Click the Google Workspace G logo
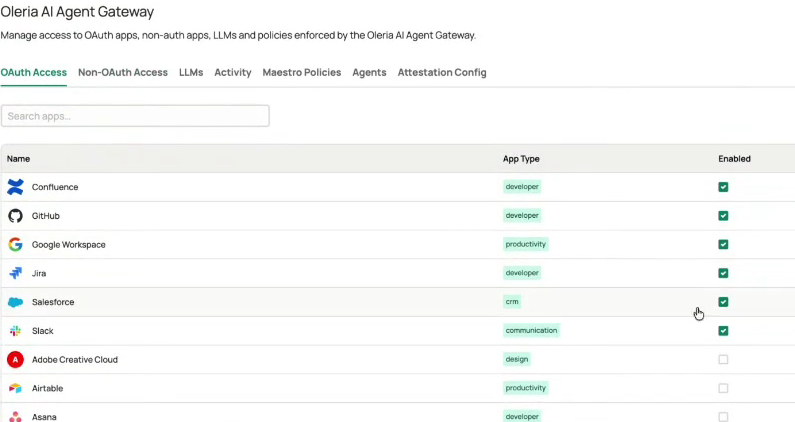This screenshot has width=795, height=422. pyautogui.click(x=15, y=244)
